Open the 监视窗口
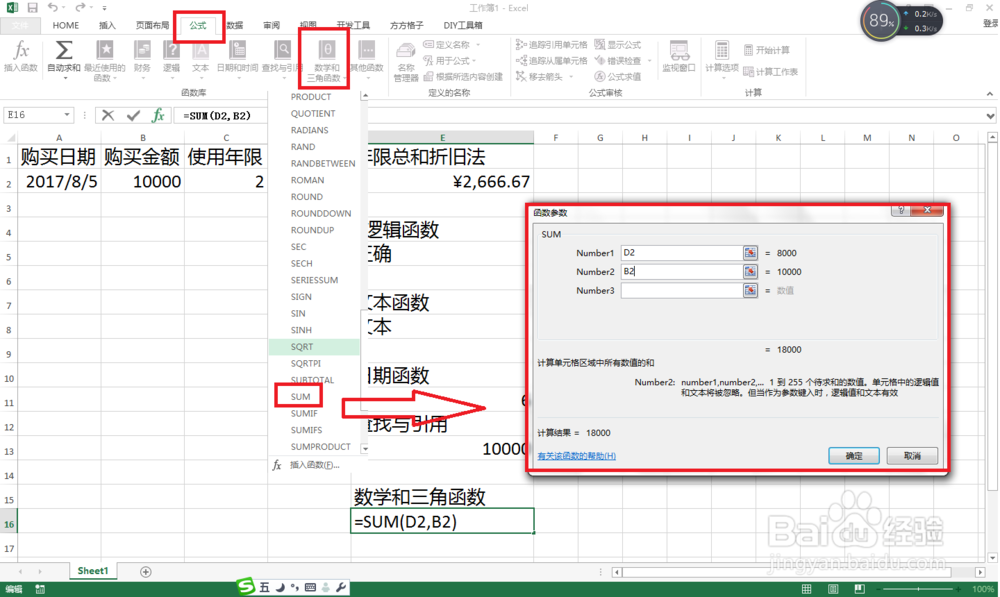This screenshot has width=1000, height=597. click(679, 56)
